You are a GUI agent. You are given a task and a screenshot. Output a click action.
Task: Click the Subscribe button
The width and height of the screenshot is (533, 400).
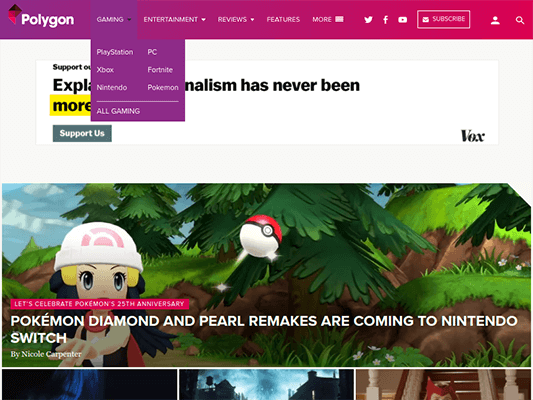[x=444, y=19]
